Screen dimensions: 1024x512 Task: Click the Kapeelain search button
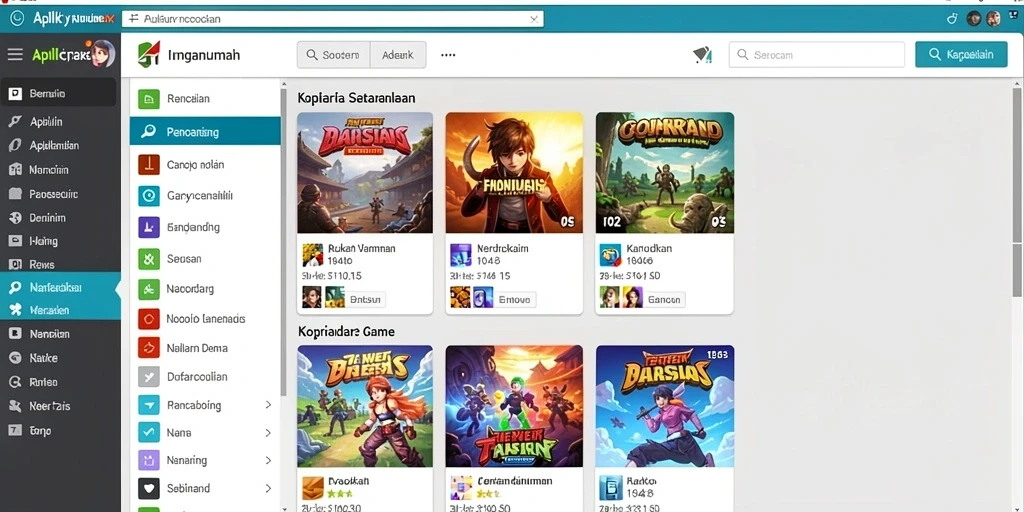[961, 55]
